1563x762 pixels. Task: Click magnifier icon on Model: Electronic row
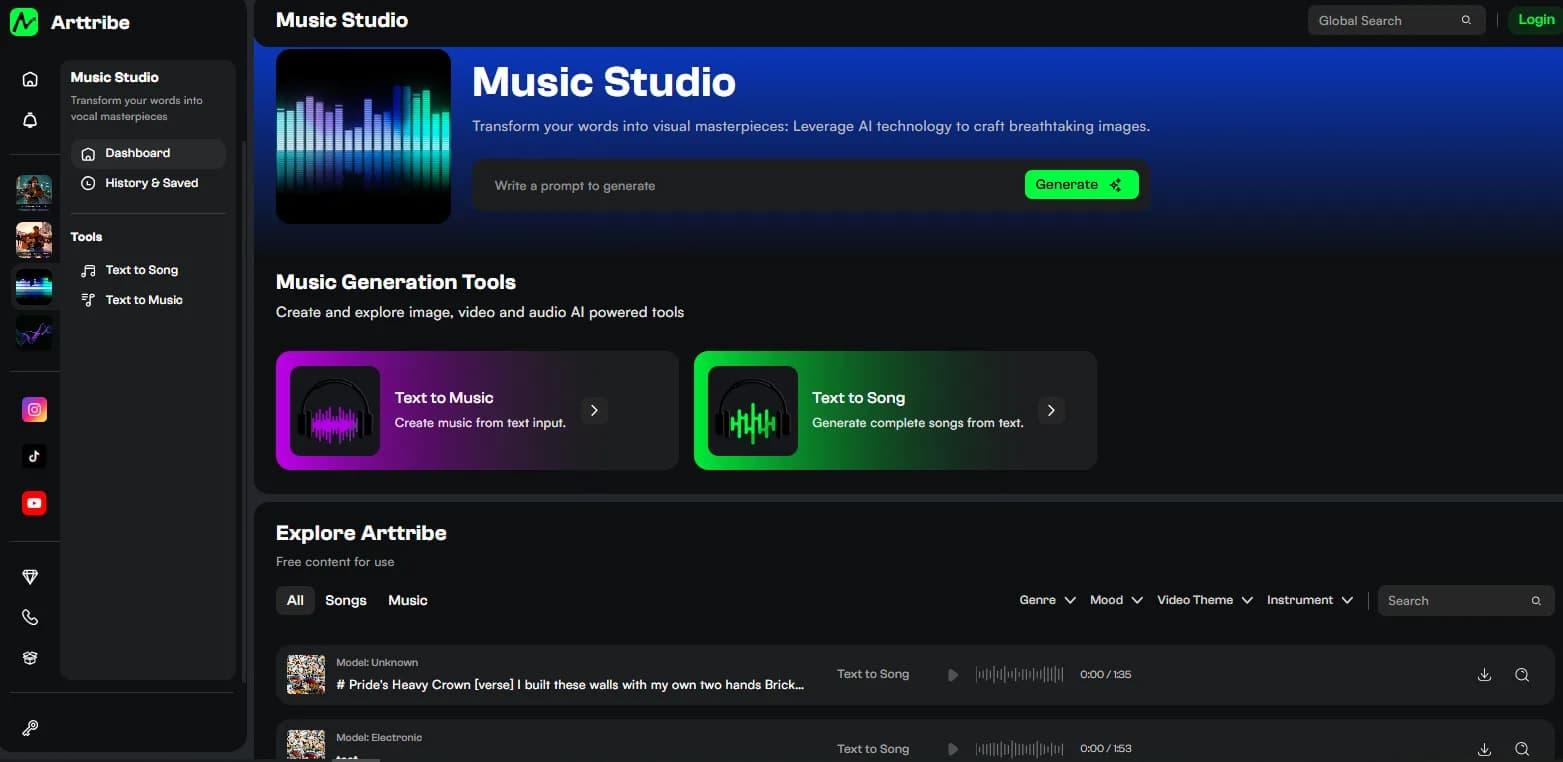(x=1522, y=749)
